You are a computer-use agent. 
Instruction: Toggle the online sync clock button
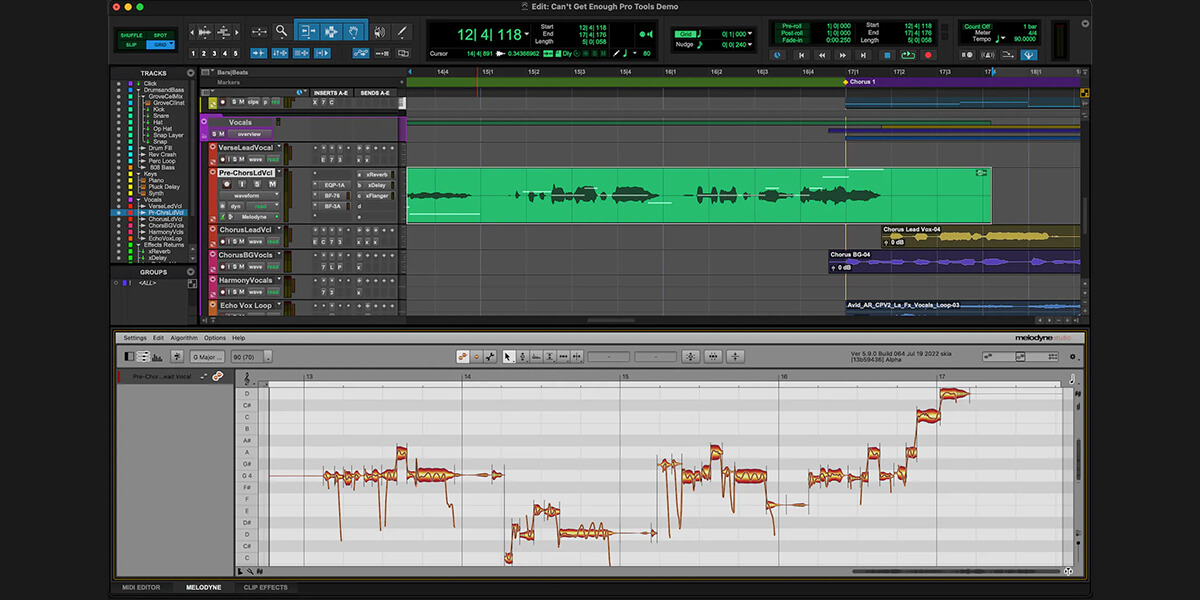click(778, 55)
